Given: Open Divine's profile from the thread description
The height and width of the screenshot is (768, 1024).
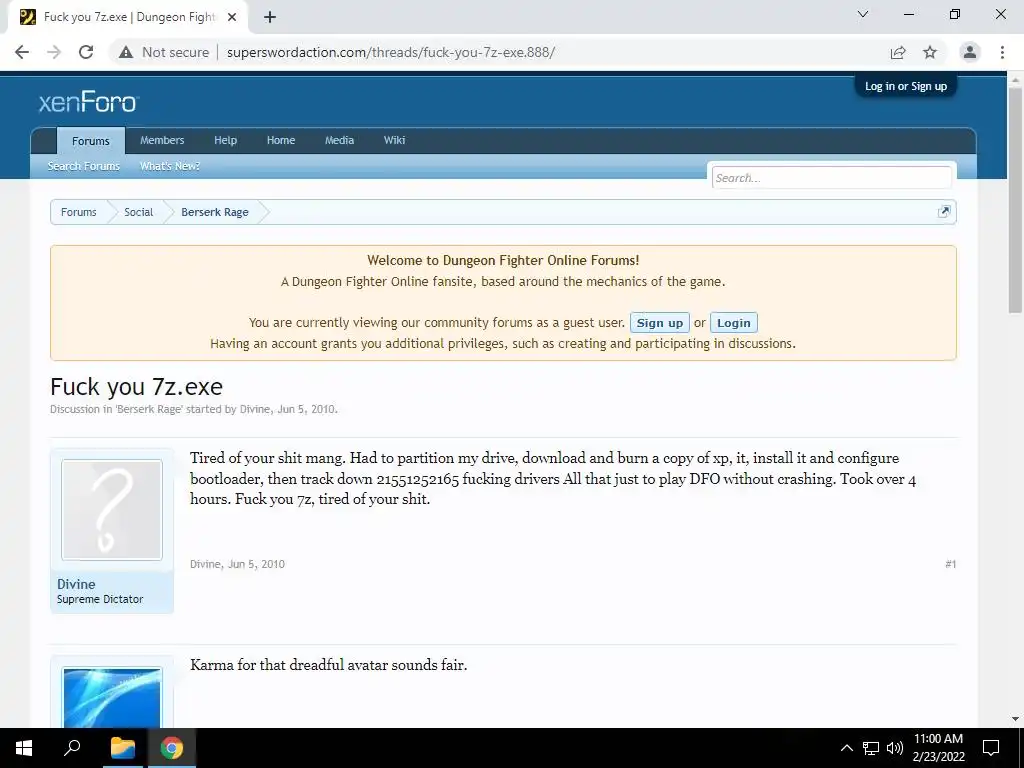Looking at the screenshot, I should pyautogui.click(x=255, y=409).
